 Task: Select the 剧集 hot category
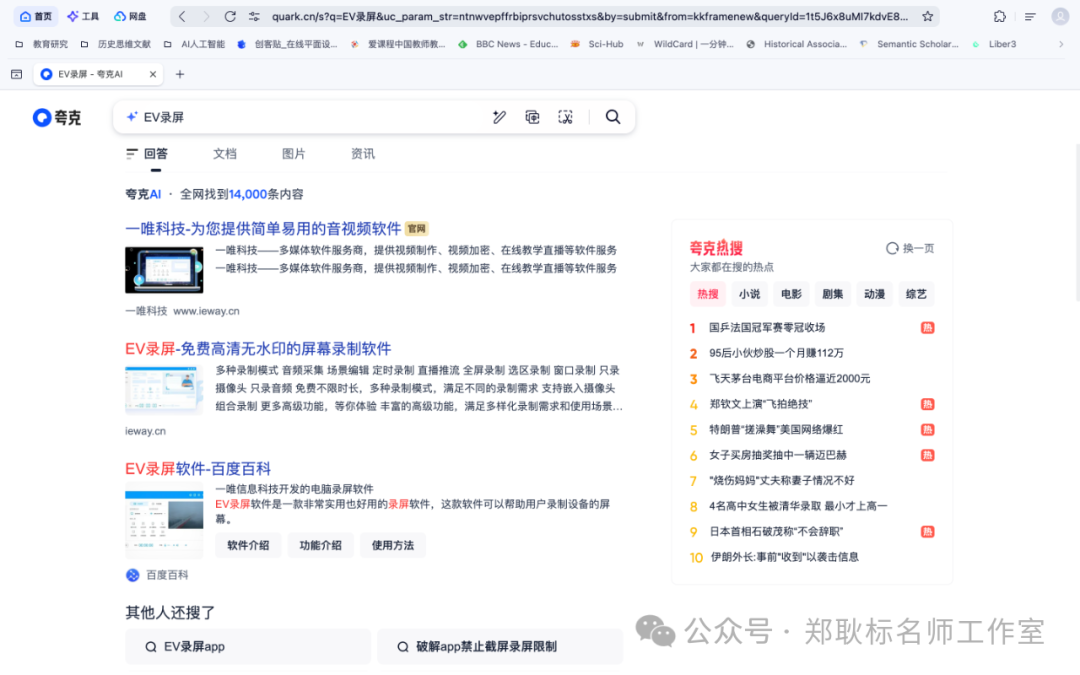(x=833, y=294)
